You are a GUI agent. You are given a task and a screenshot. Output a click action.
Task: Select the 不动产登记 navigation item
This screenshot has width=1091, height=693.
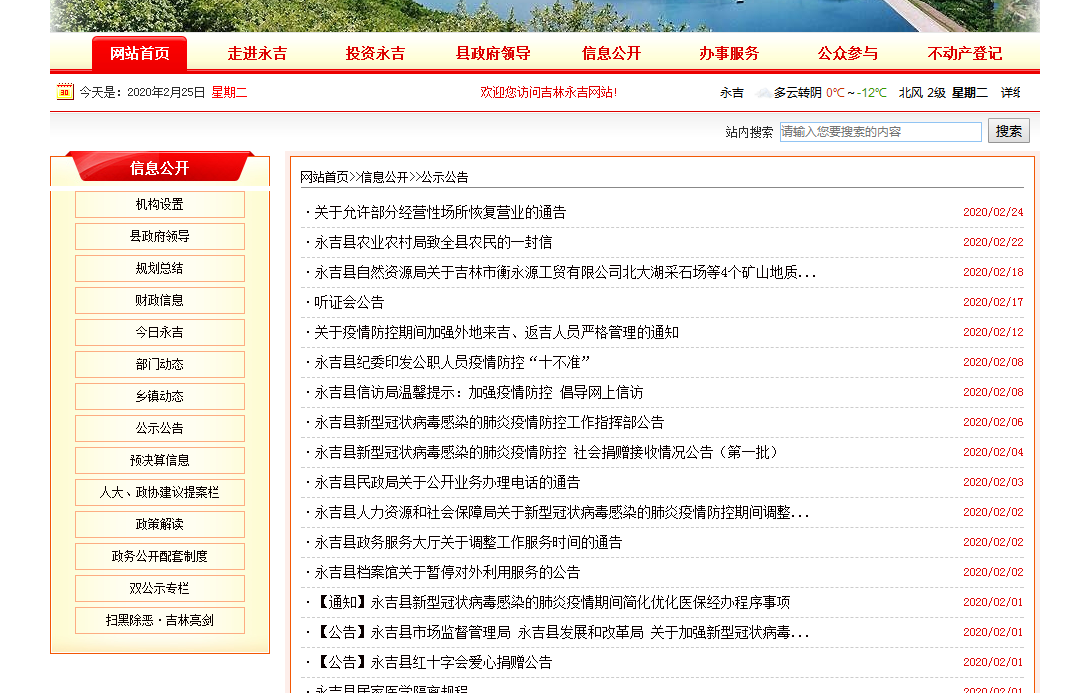pyautogui.click(x=964, y=54)
